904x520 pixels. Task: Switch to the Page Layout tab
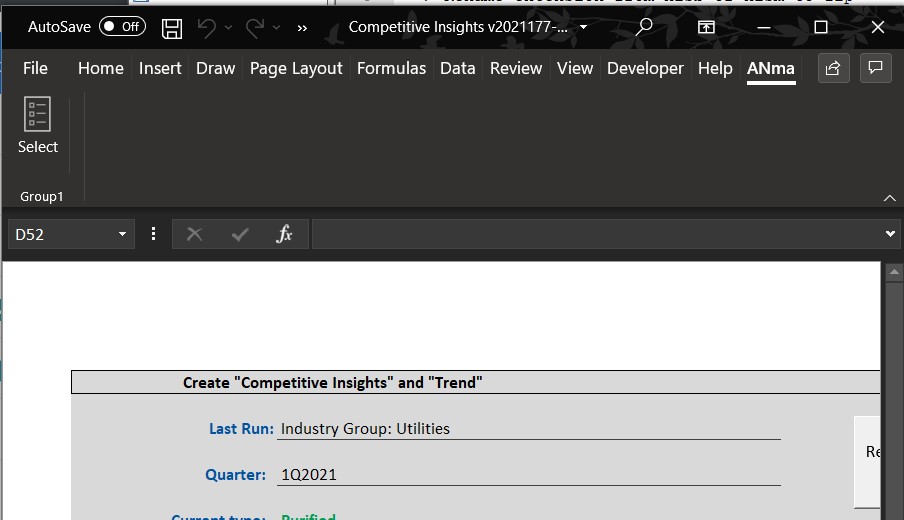(296, 68)
